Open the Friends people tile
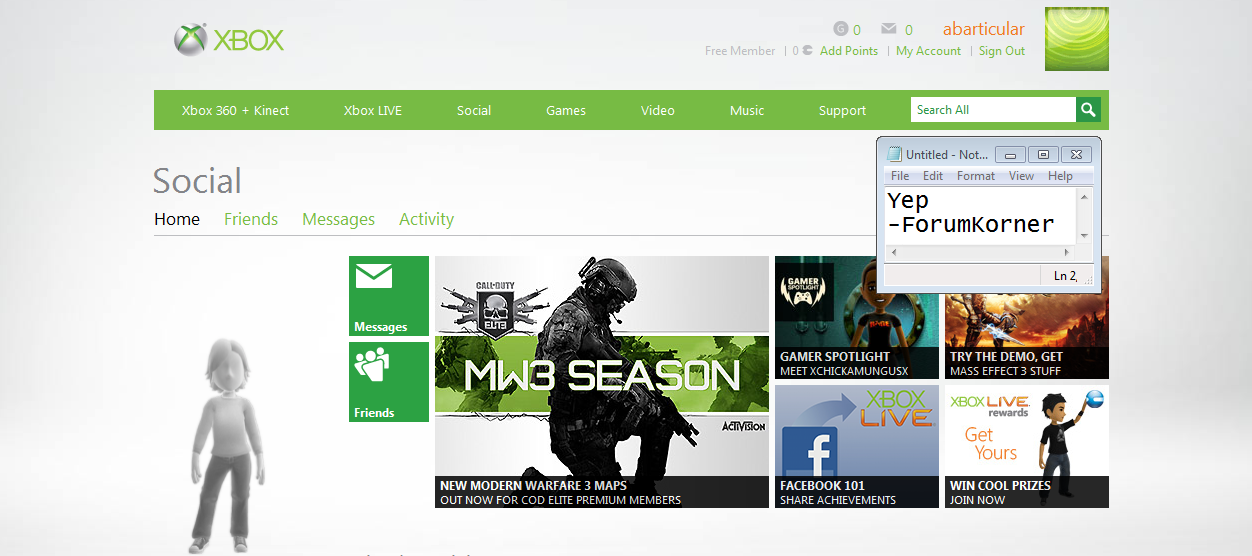Screen dimensions: 1252x556 point(389,382)
